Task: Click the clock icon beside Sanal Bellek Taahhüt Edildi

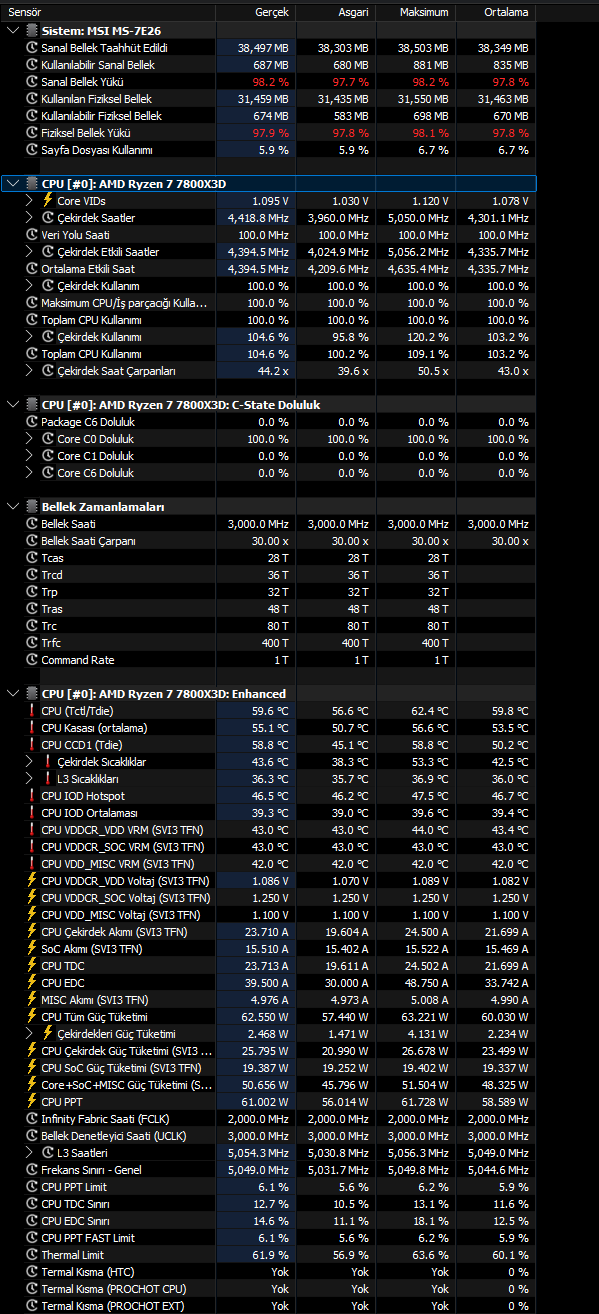Action: [x=31, y=48]
